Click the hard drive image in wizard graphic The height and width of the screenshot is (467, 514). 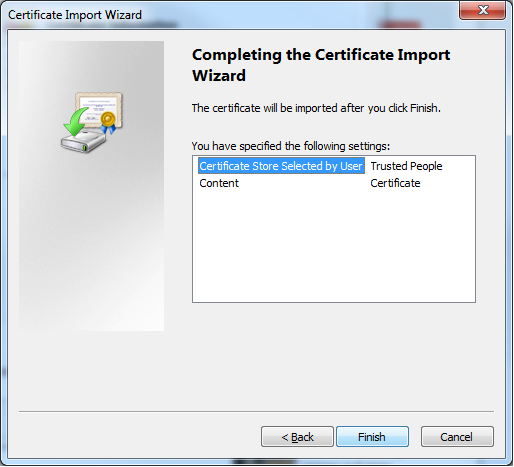(83, 142)
